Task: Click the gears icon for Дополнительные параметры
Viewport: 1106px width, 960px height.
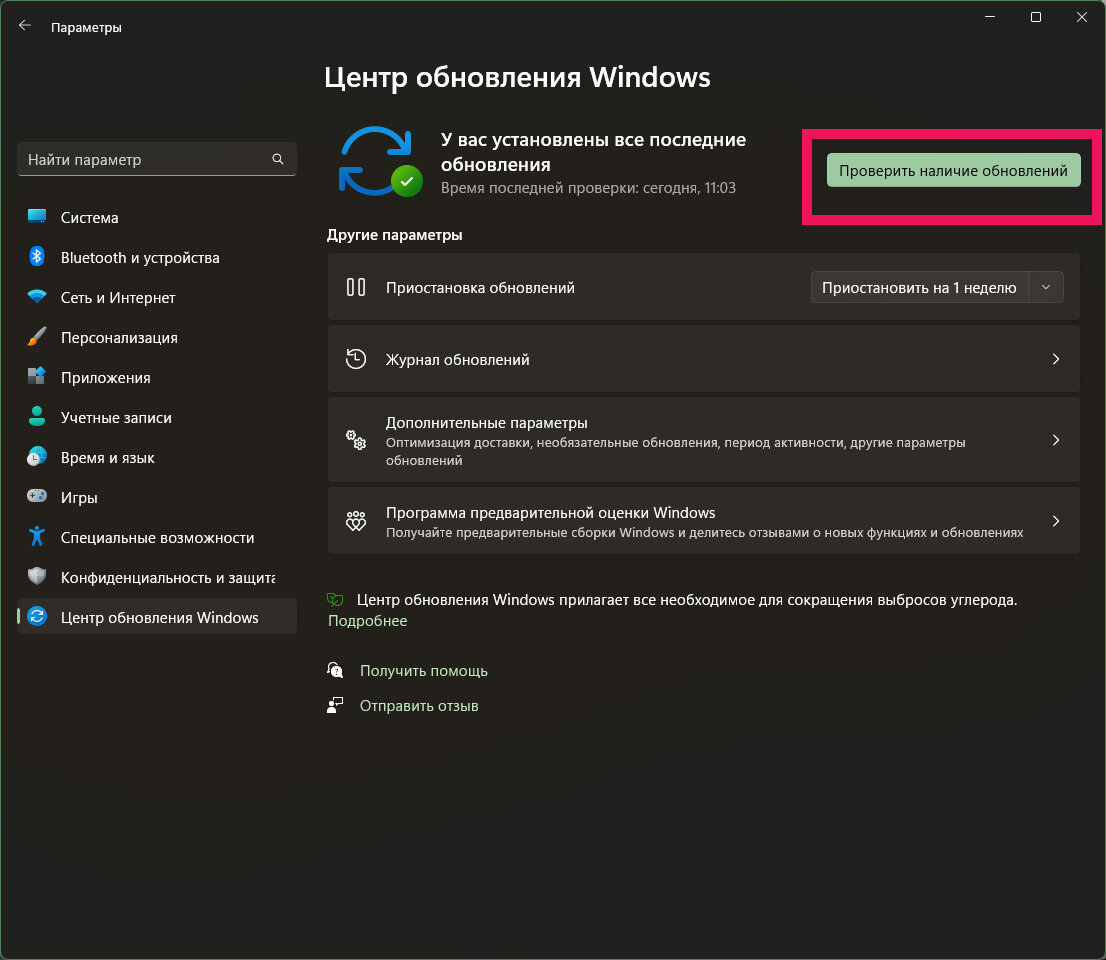Action: (356, 440)
